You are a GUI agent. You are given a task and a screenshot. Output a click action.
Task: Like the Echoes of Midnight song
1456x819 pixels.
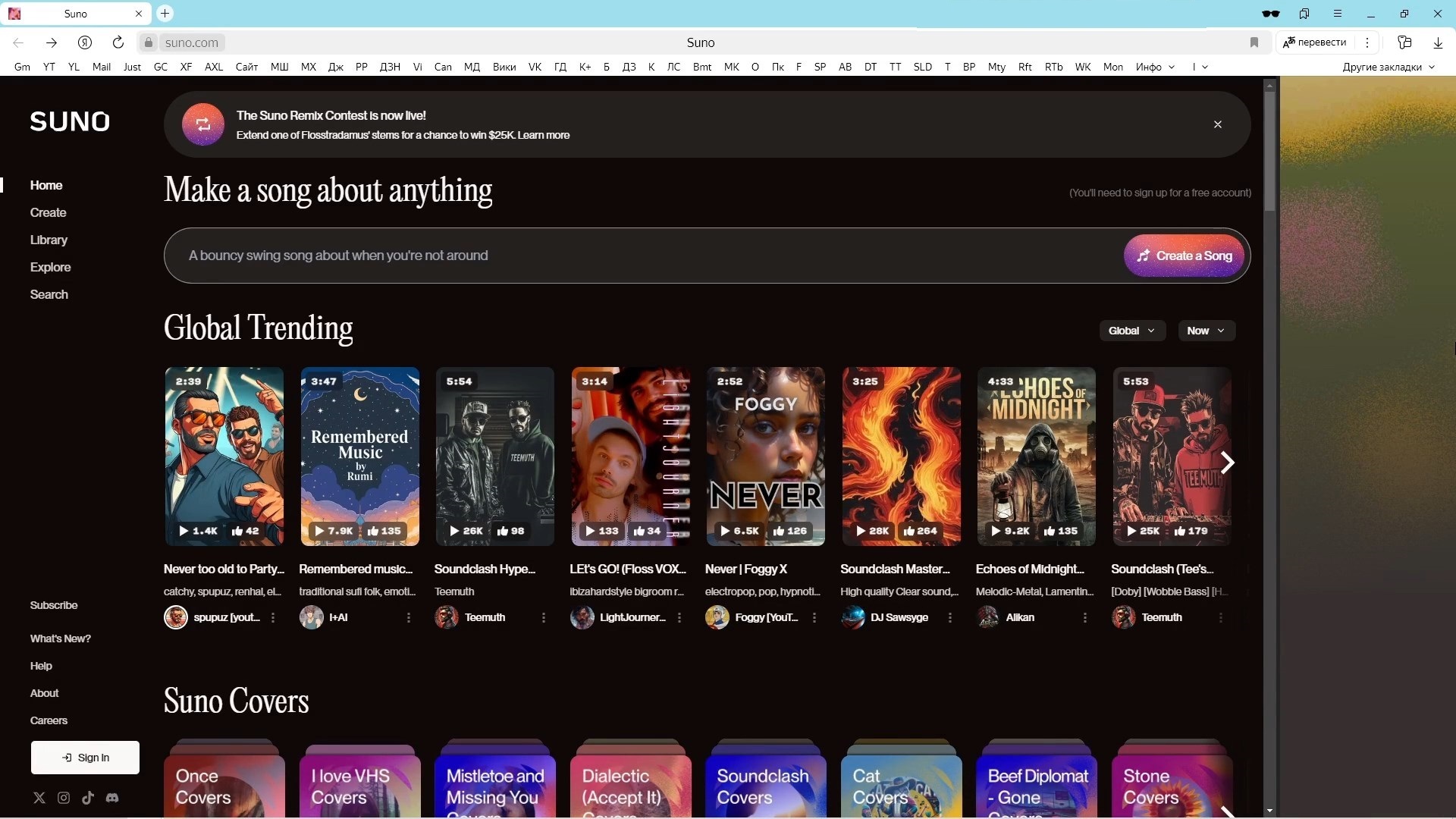1060,531
